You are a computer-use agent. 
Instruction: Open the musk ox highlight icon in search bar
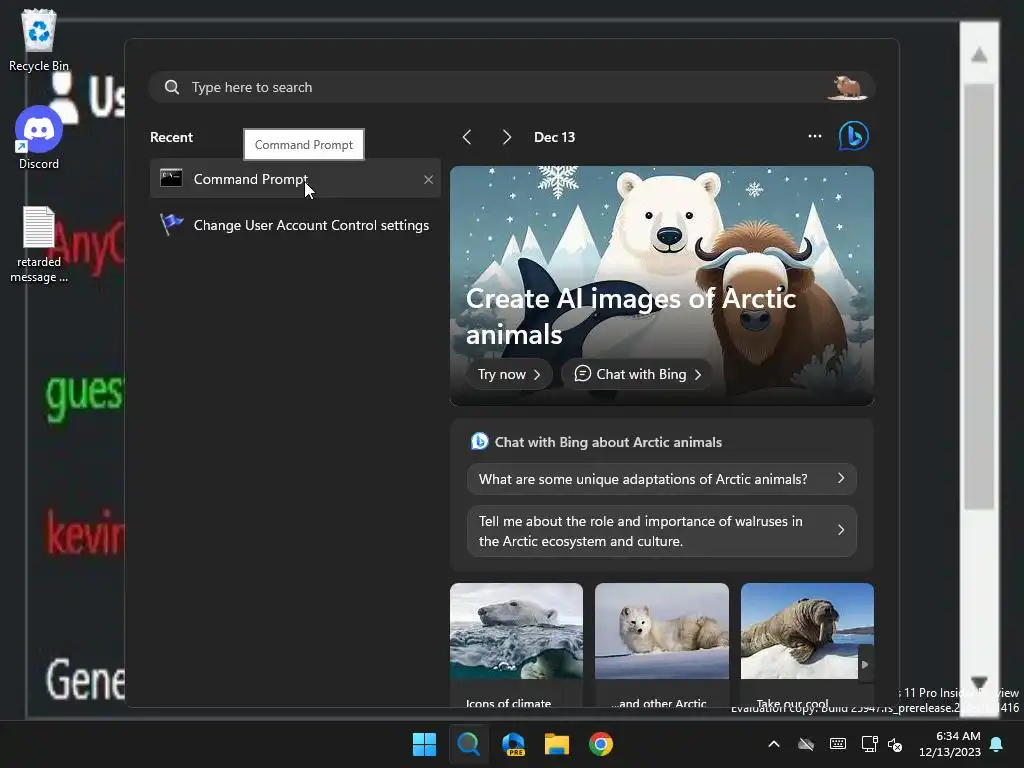(847, 87)
